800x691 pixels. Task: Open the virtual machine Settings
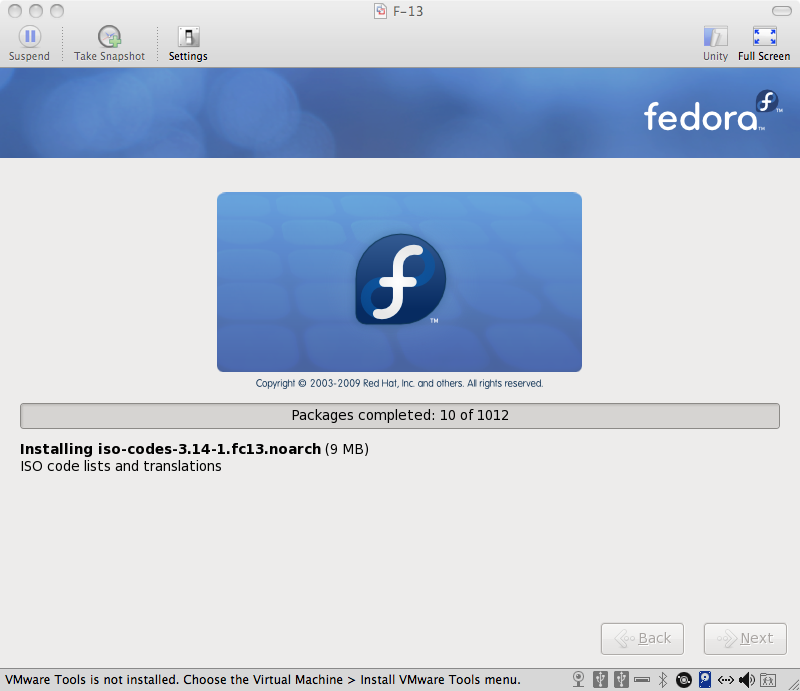click(187, 40)
